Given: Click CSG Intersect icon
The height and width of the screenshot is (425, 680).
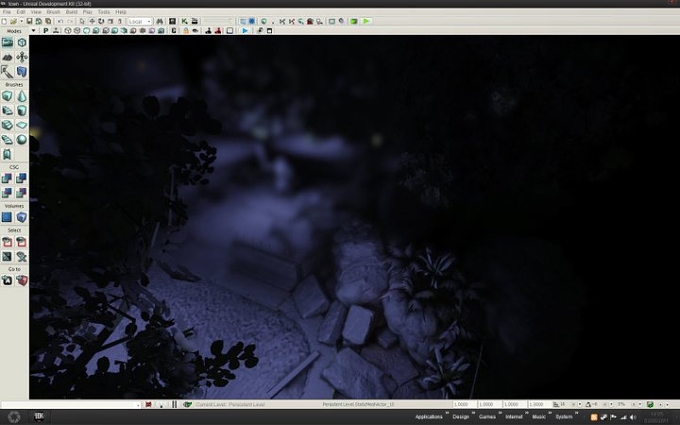Looking at the screenshot, I should click(7, 193).
